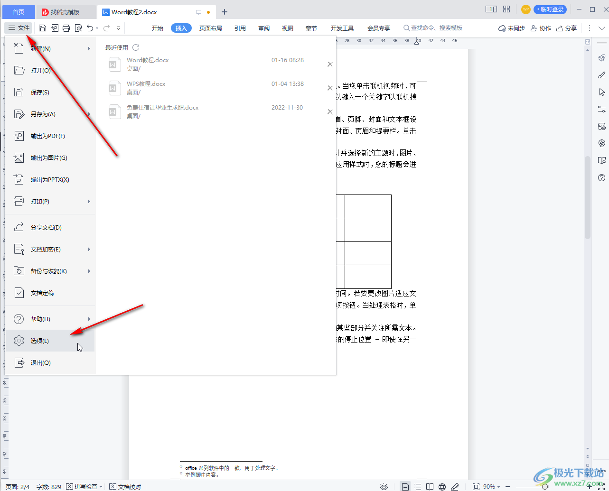Viewport: 609px width, 491px height.
Task: Click the pen icon in right sidebar
Action: (602, 75)
